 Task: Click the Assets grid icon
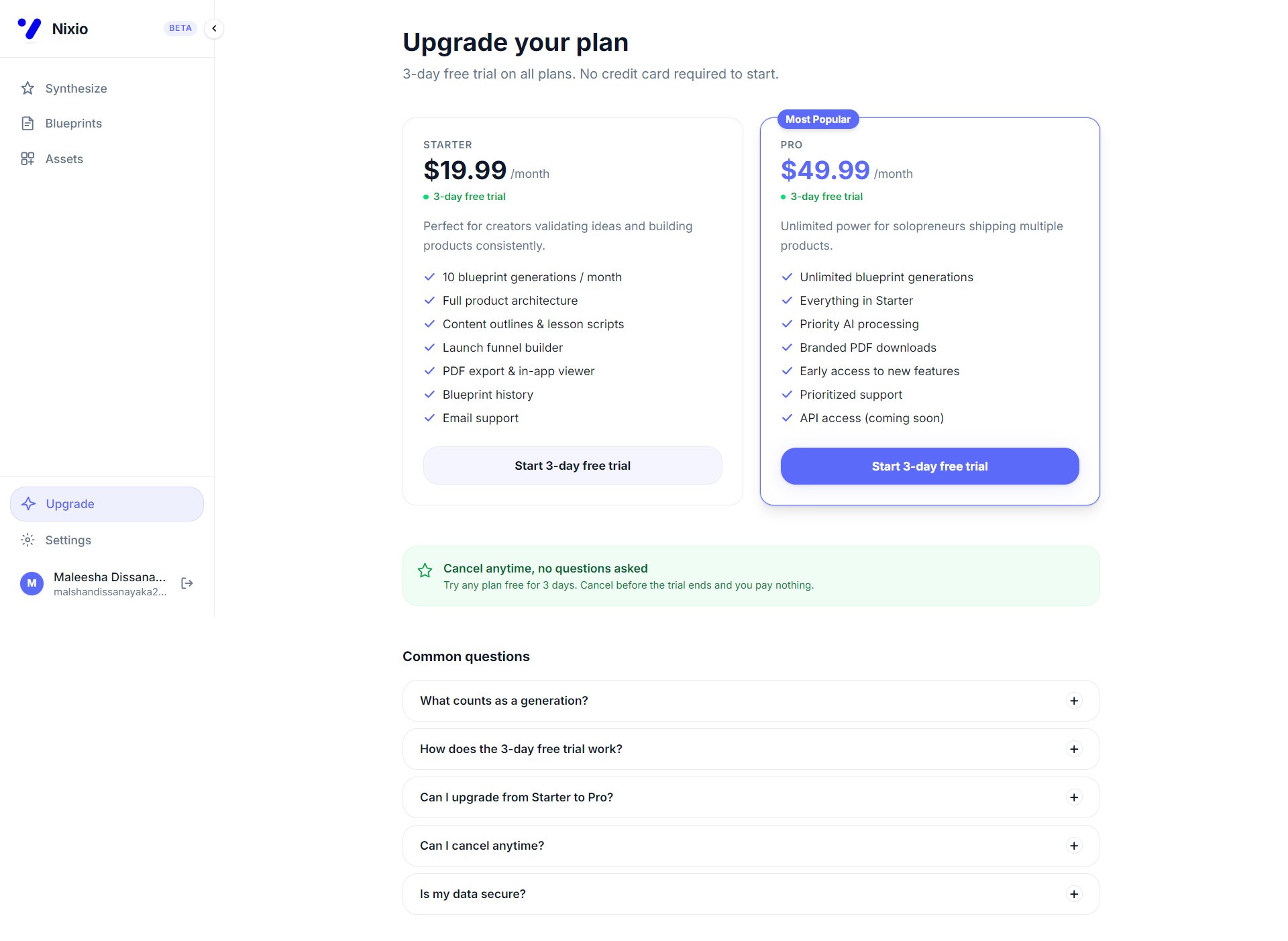[x=28, y=158]
